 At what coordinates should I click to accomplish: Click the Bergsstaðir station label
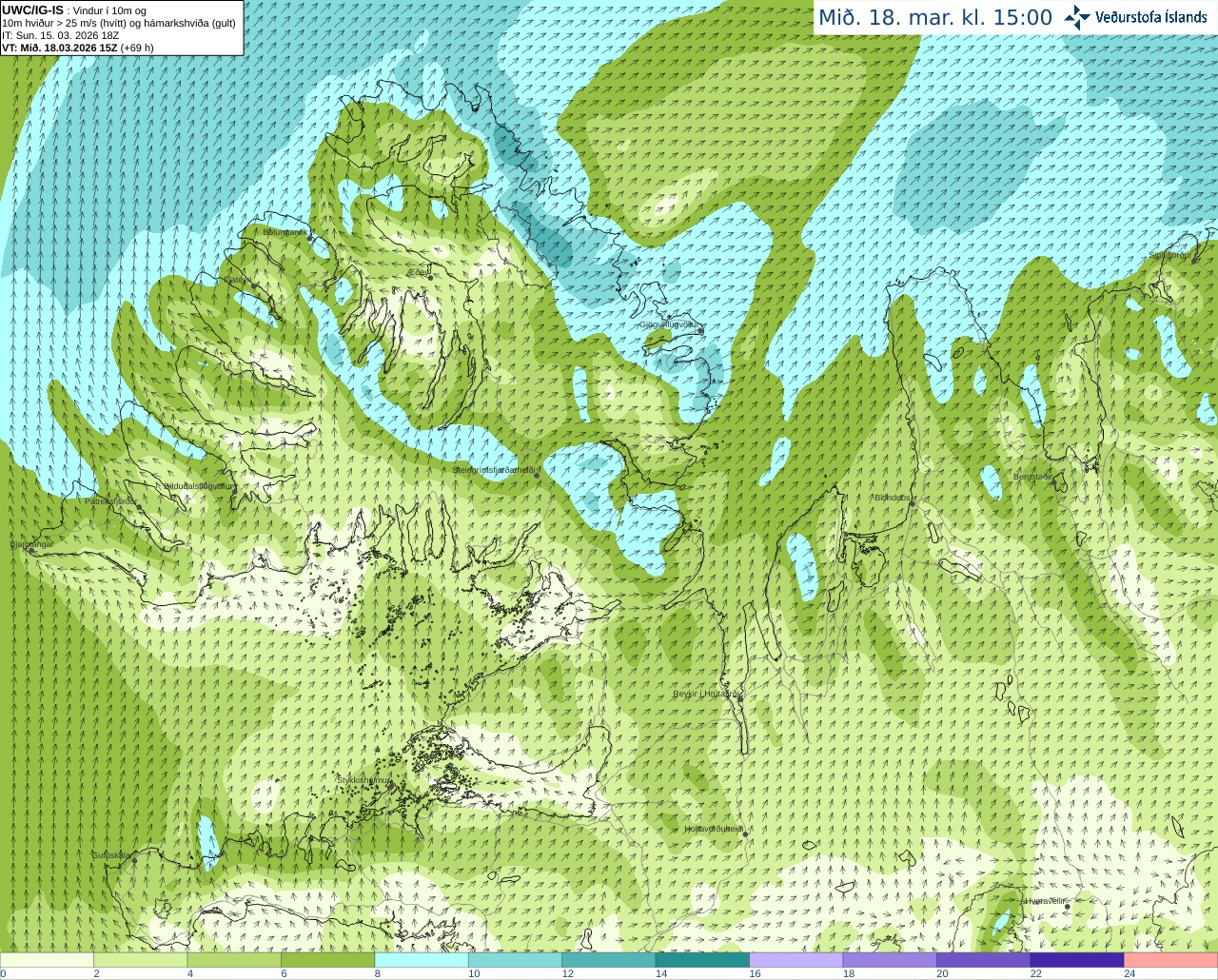tap(1032, 477)
